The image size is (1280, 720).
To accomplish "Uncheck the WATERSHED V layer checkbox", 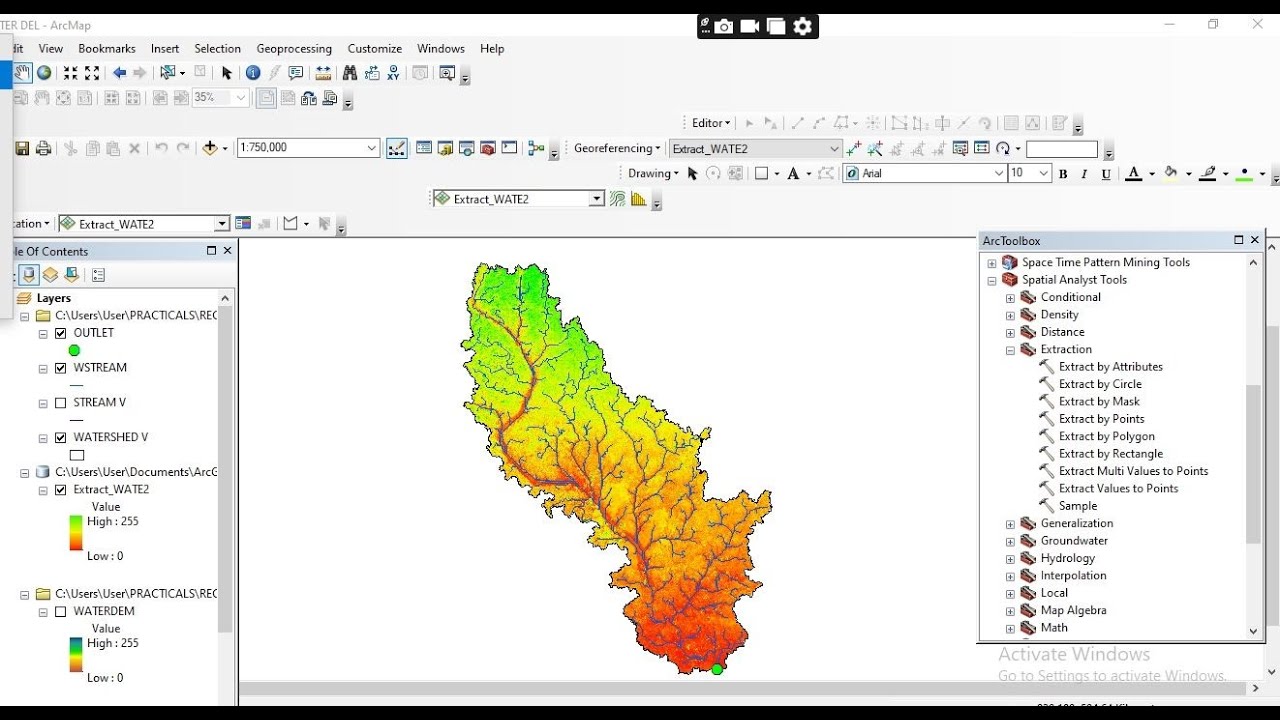I will point(61,438).
